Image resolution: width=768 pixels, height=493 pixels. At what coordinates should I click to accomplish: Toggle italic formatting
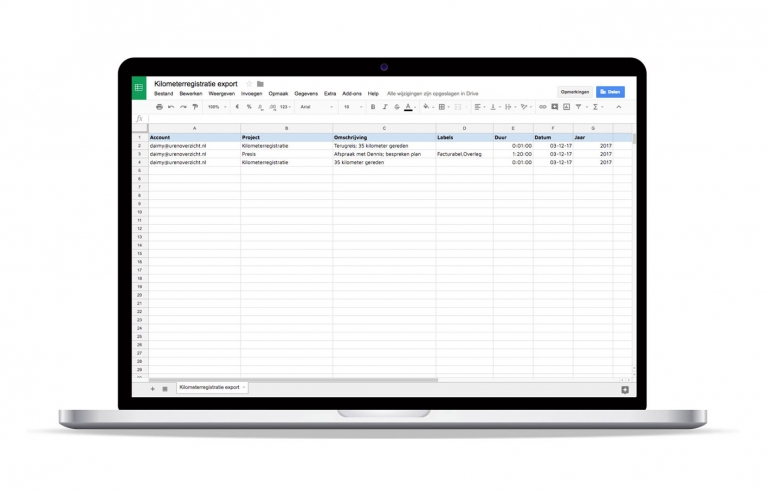385,107
